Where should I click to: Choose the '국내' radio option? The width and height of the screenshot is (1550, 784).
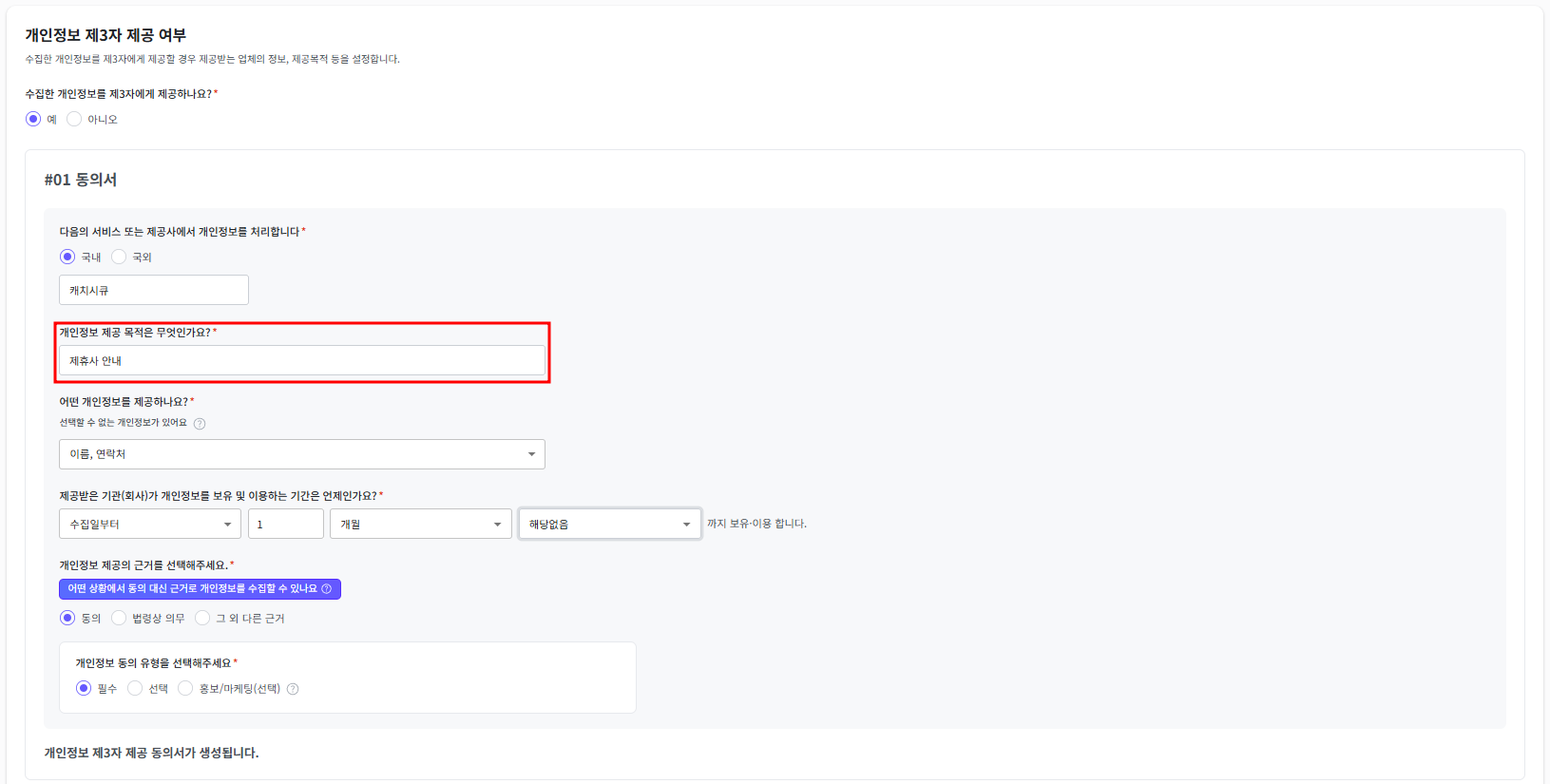(x=67, y=257)
